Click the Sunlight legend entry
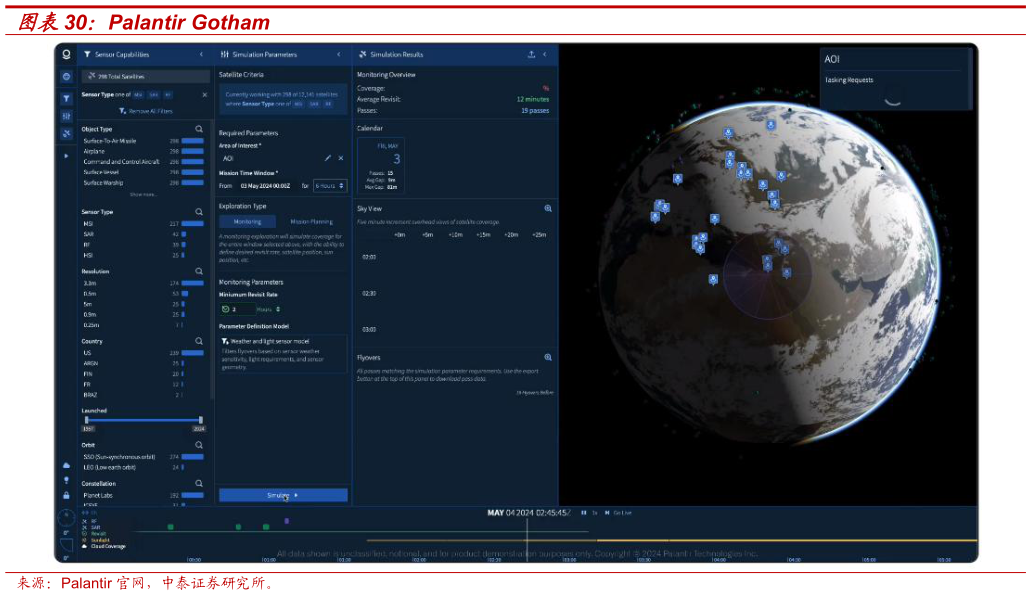This screenshot has height=596, width=1031. [x=96, y=540]
